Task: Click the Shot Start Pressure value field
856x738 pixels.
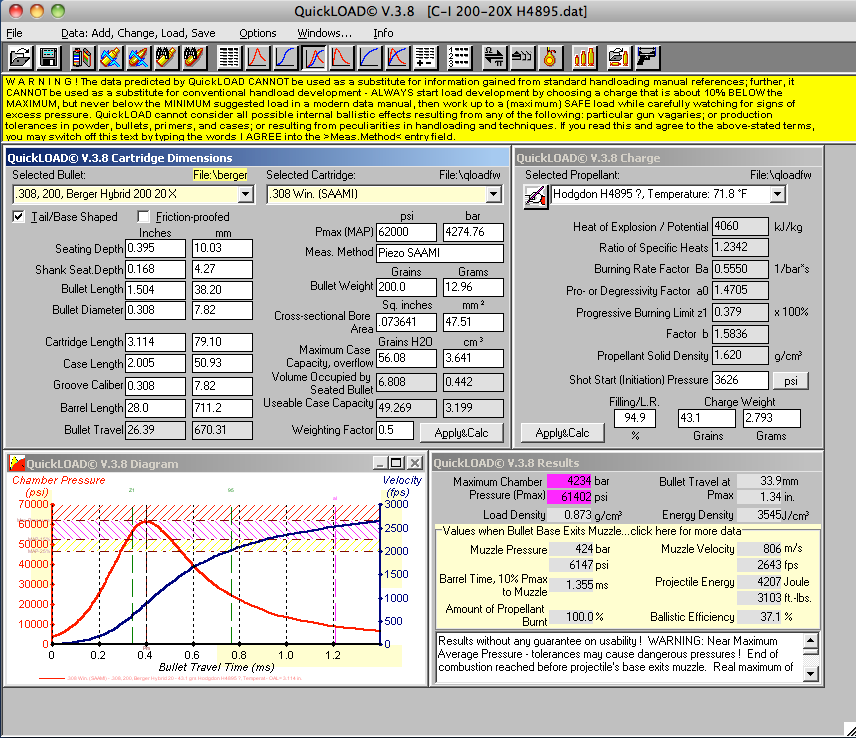Action: (740, 380)
